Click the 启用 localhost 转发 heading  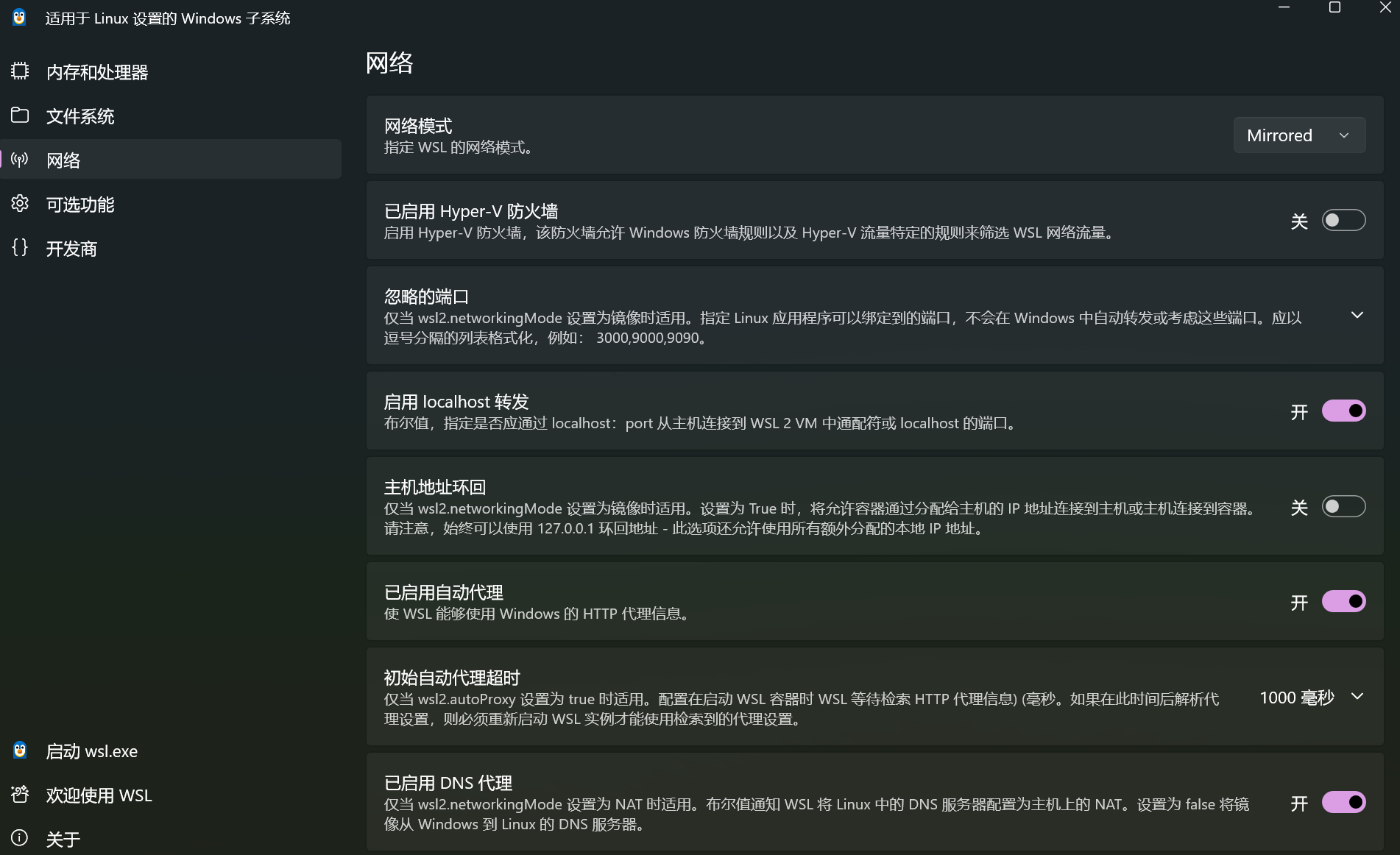(x=456, y=402)
